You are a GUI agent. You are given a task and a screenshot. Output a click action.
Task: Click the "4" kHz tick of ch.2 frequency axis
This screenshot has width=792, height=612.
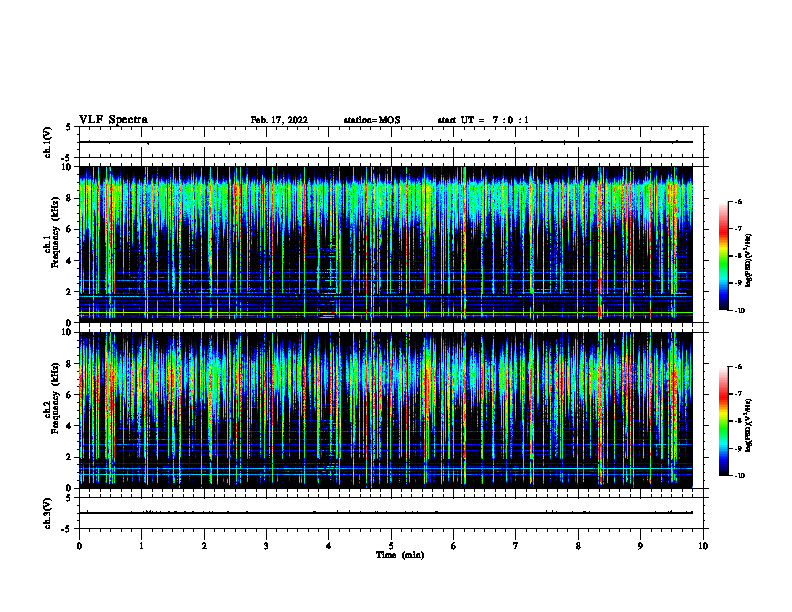pyautogui.click(x=70, y=426)
